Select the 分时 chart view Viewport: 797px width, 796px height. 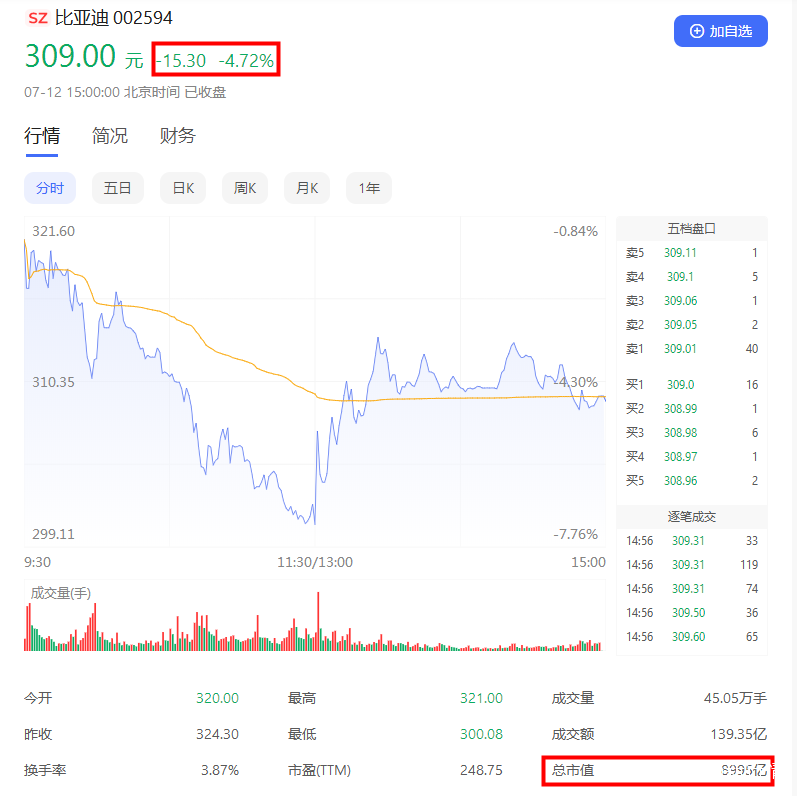[50, 188]
